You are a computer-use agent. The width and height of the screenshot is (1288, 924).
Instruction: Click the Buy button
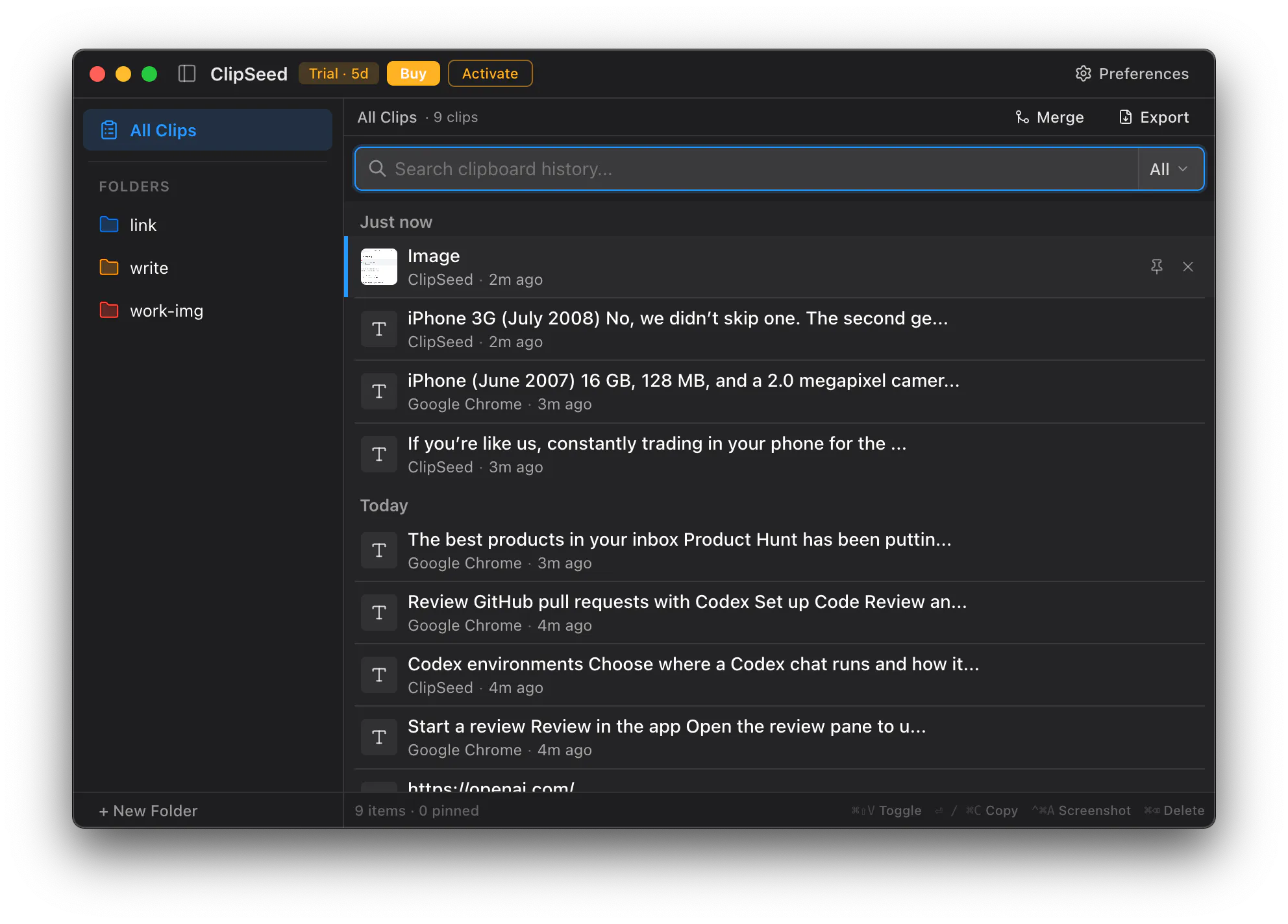pos(413,73)
